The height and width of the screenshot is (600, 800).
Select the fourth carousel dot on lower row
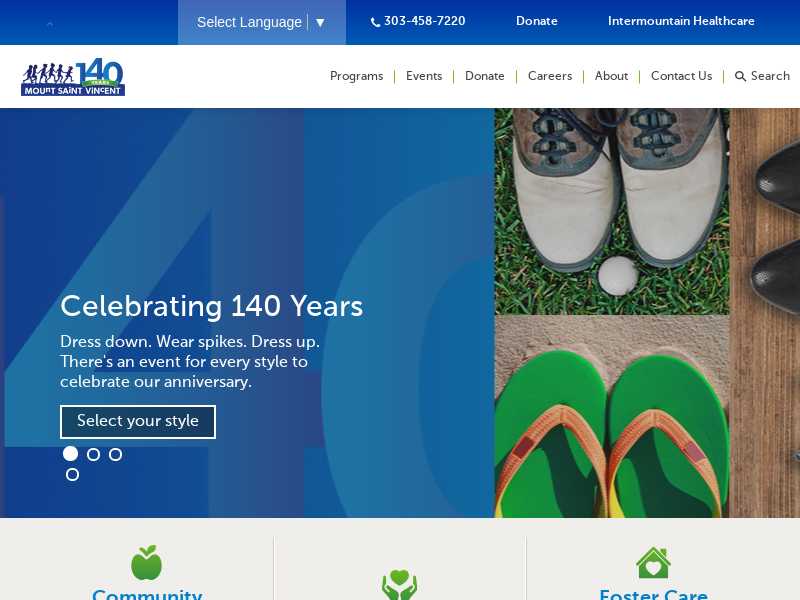tap(72, 475)
